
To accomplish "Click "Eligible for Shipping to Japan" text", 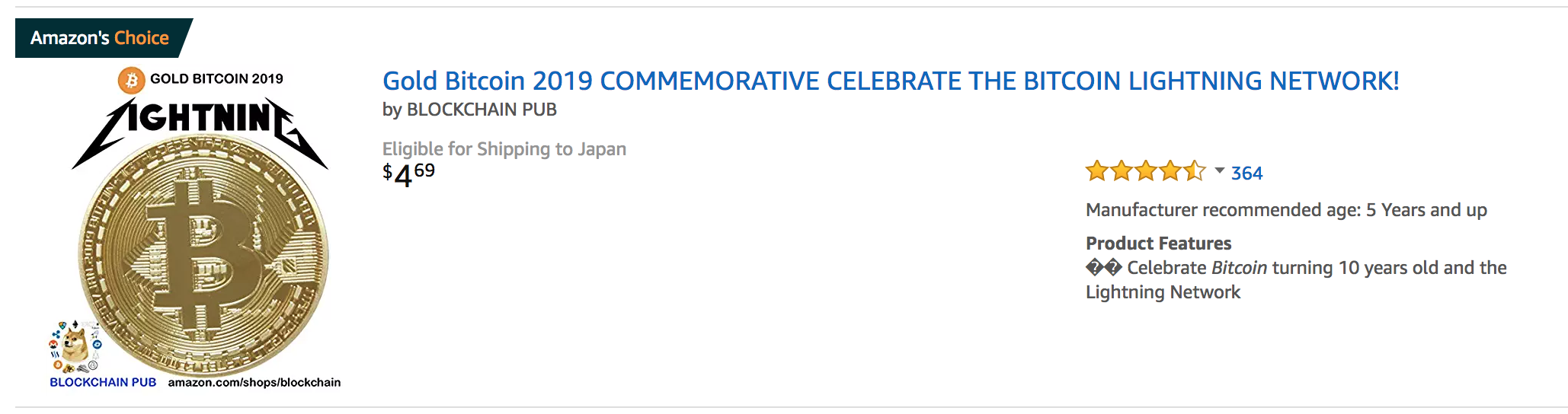I will [x=504, y=149].
